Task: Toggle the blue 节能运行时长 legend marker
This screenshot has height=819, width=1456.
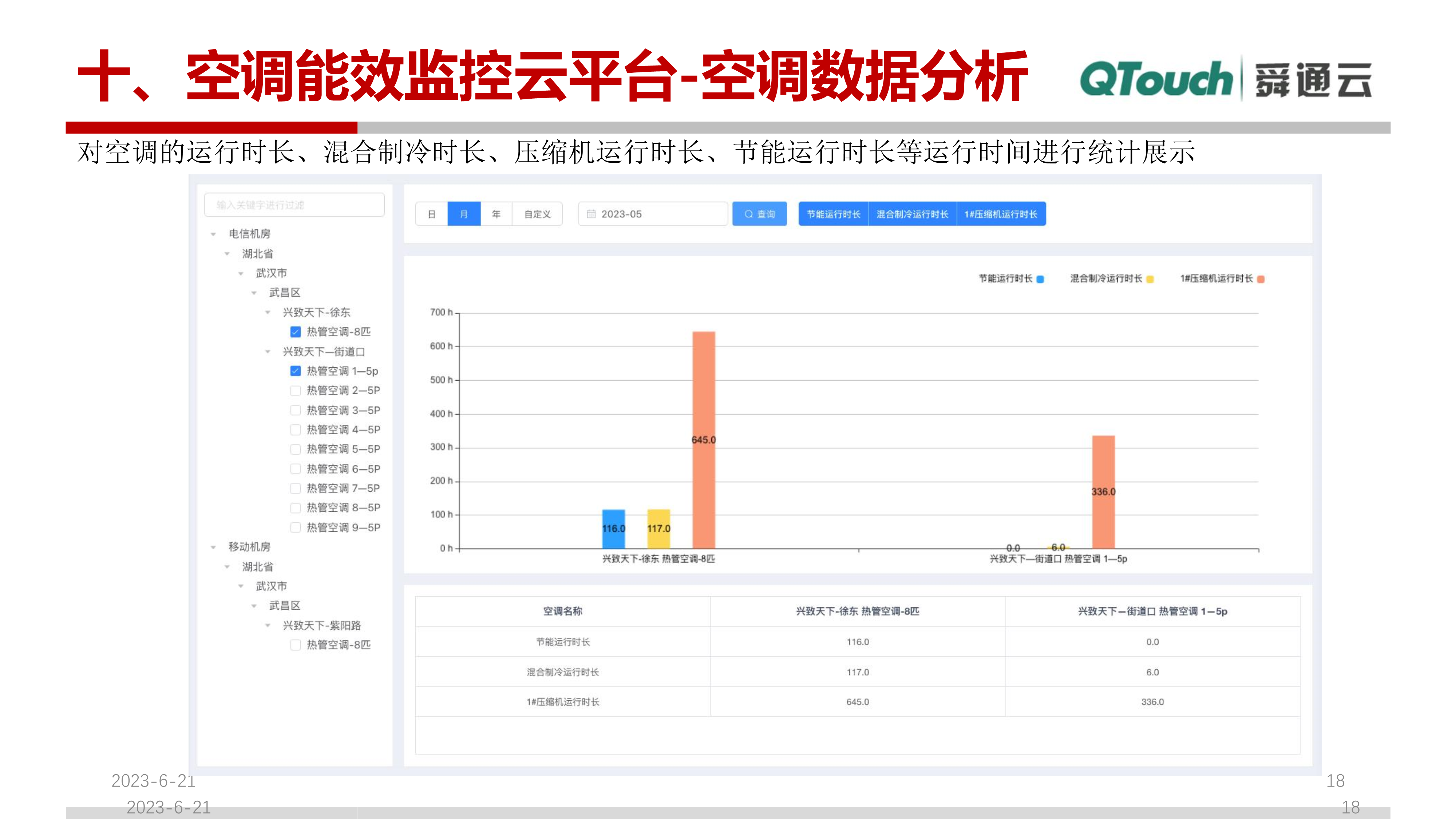Action: coord(1040,279)
